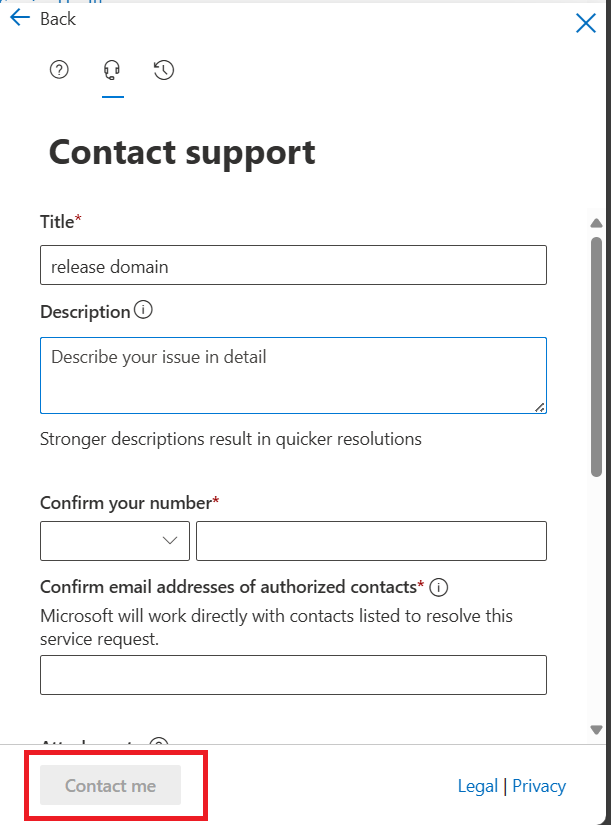611x825 pixels.
Task: Open the Help question mark tab
Action: (x=59, y=69)
